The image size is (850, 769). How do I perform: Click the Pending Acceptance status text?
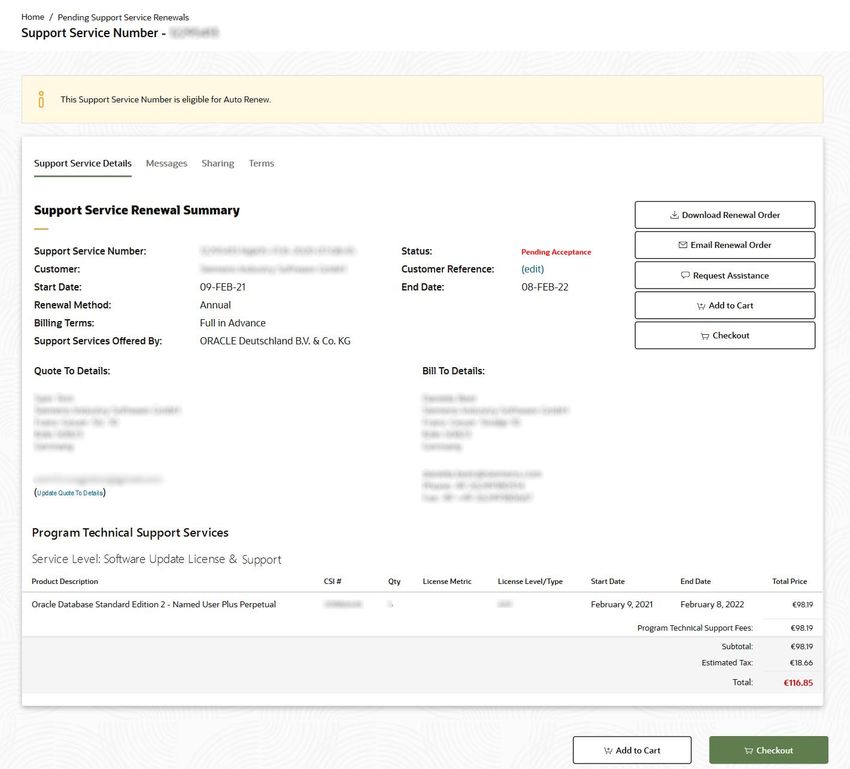pos(556,252)
